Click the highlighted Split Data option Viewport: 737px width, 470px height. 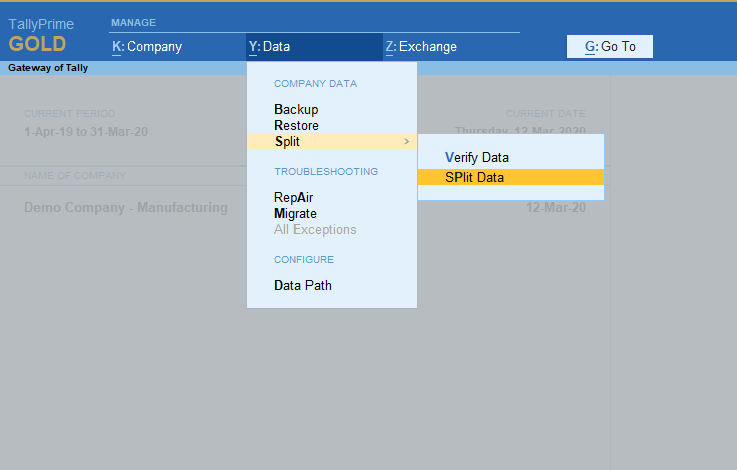point(475,177)
